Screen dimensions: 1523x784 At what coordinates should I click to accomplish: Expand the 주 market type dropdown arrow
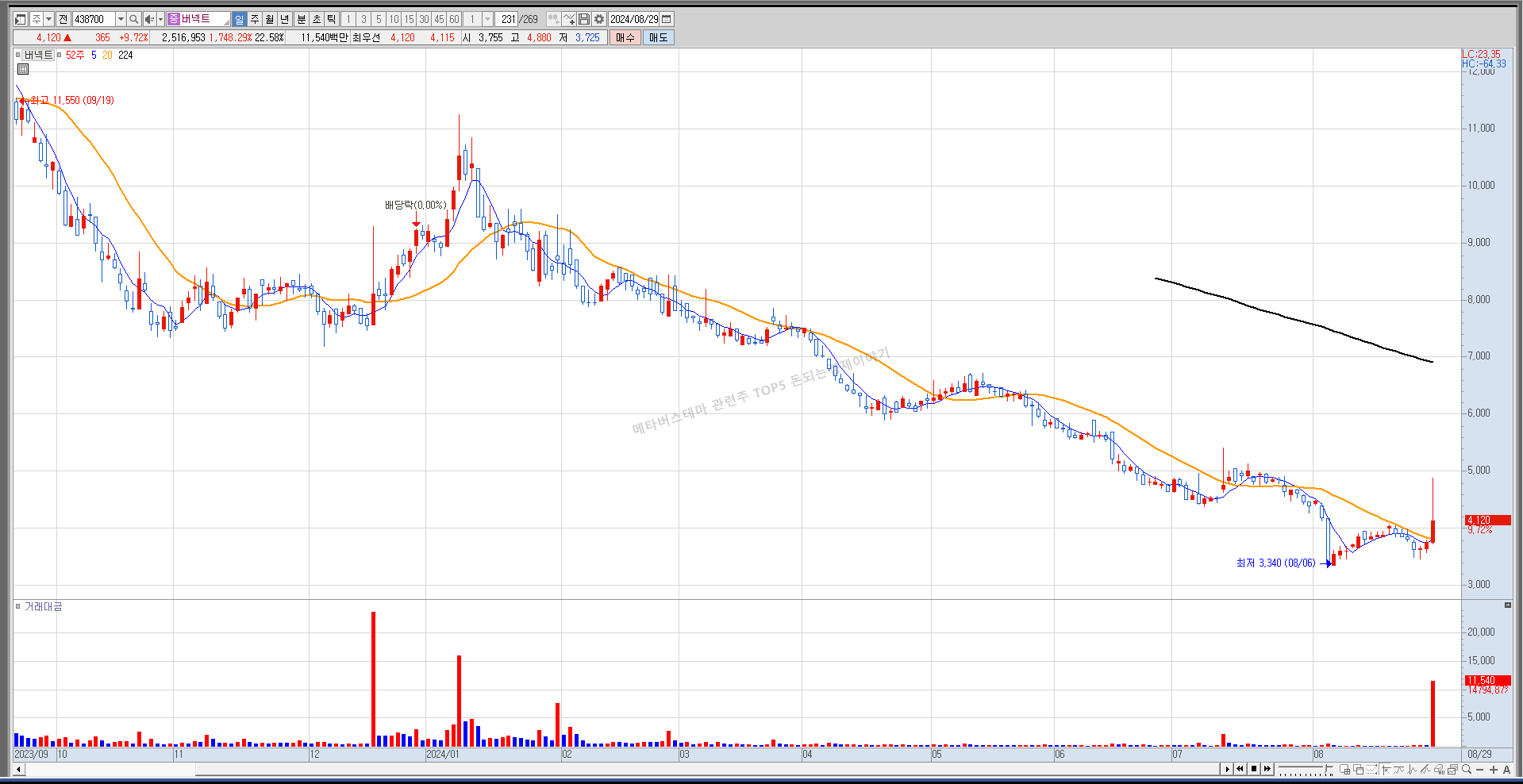coord(48,19)
